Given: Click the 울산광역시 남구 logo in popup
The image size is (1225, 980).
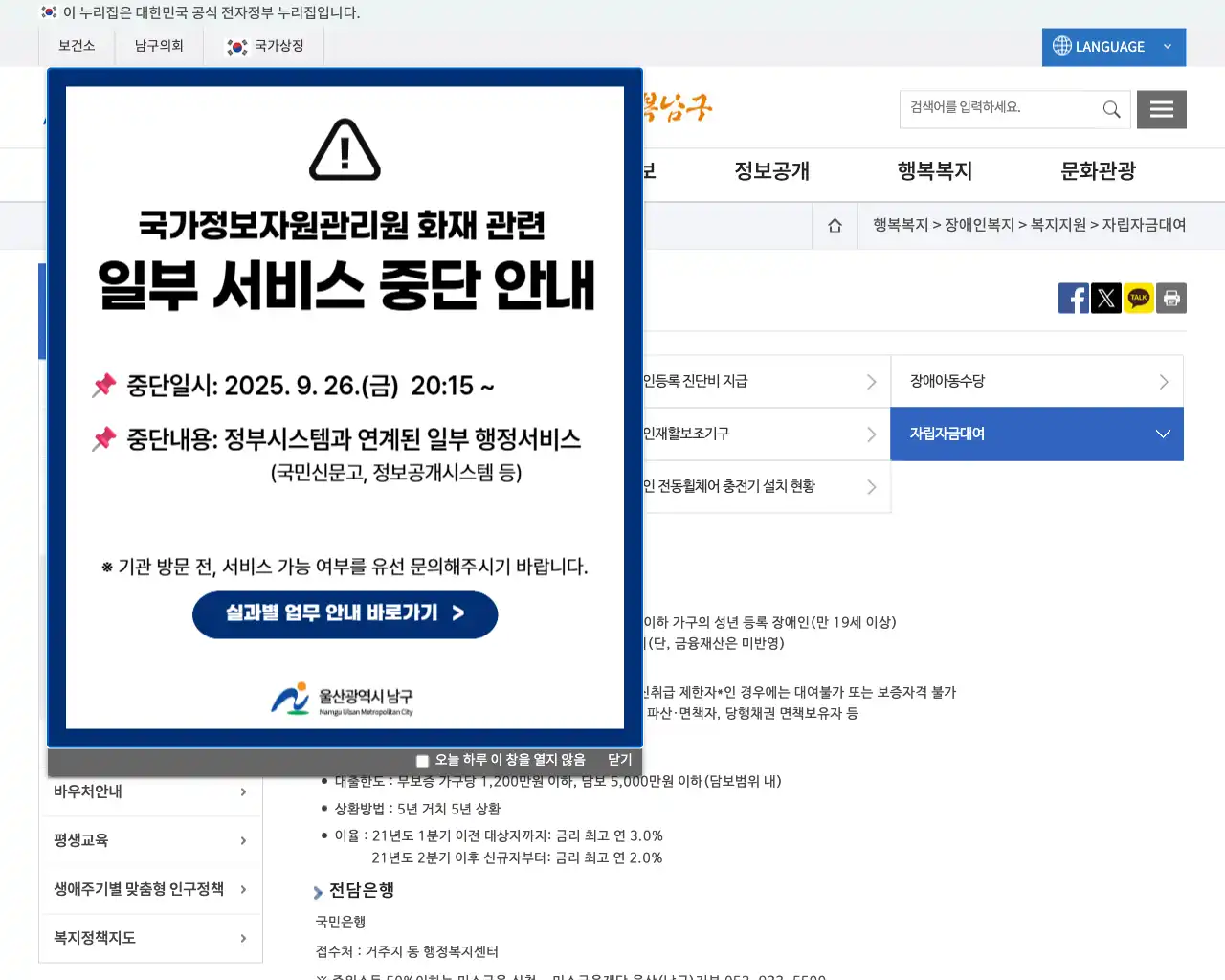Looking at the screenshot, I should [x=342, y=700].
